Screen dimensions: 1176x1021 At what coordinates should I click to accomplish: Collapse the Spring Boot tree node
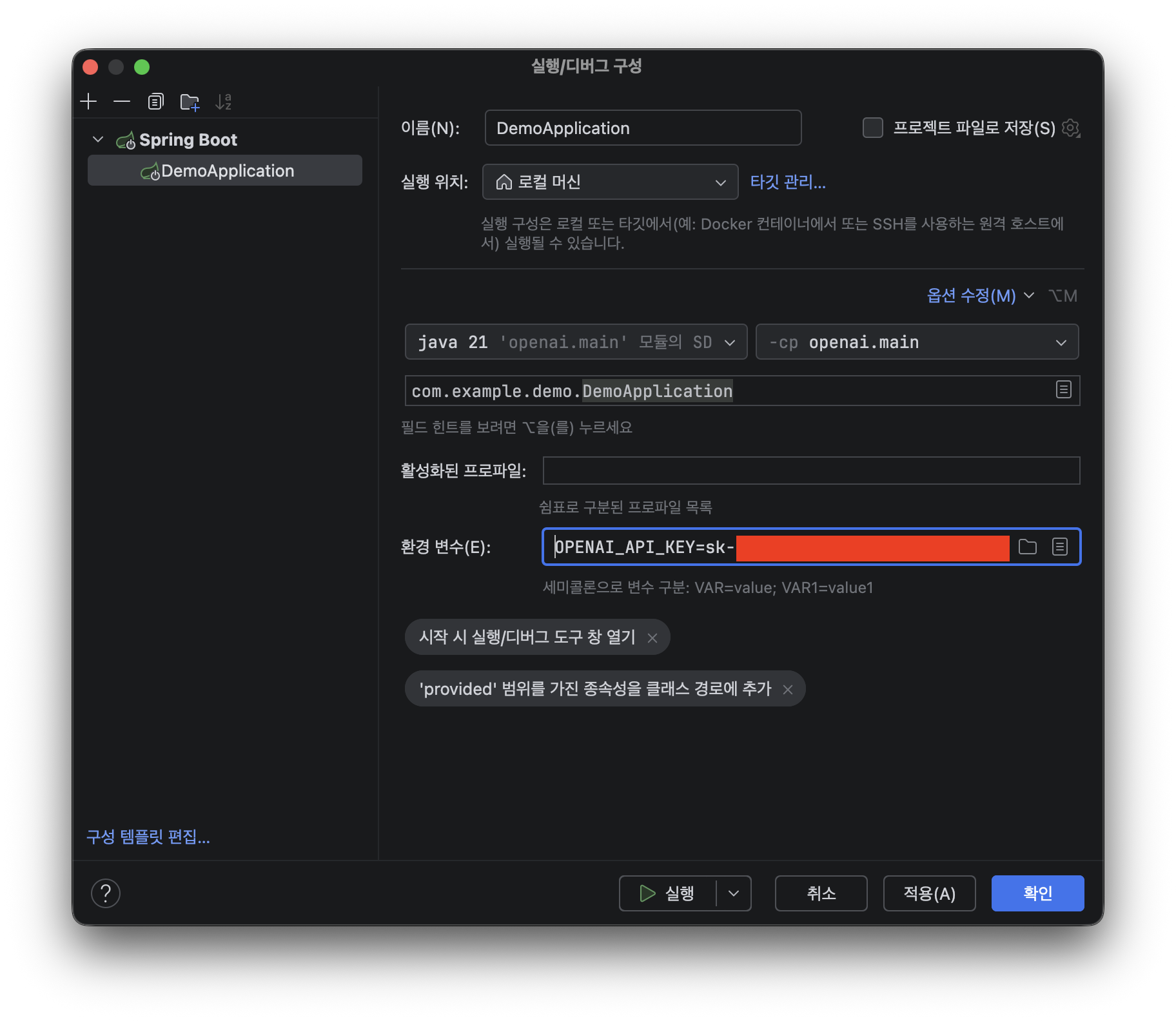pos(98,140)
